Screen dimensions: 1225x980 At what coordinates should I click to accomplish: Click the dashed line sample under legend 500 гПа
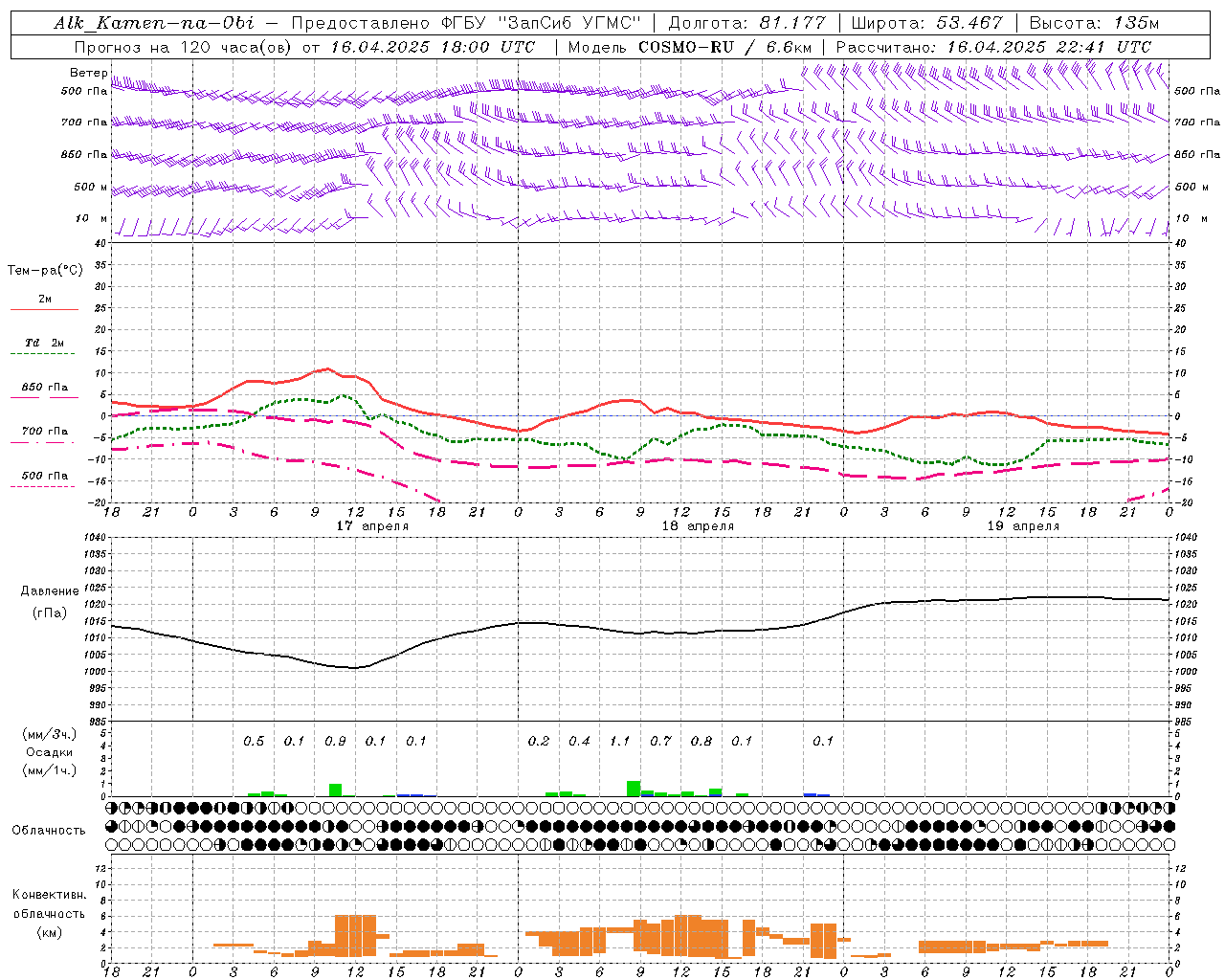pyautogui.click(x=43, y=486)
